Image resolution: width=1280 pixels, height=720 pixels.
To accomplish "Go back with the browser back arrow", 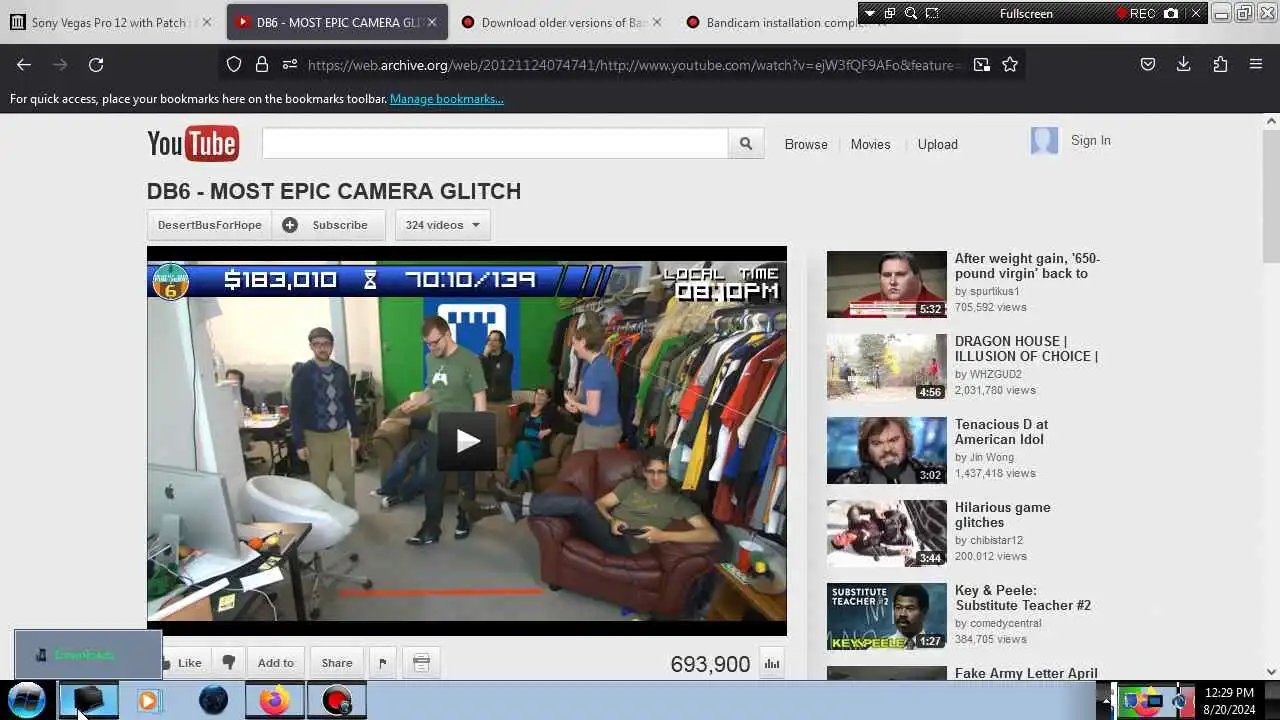I will click(x=24, y=64).
